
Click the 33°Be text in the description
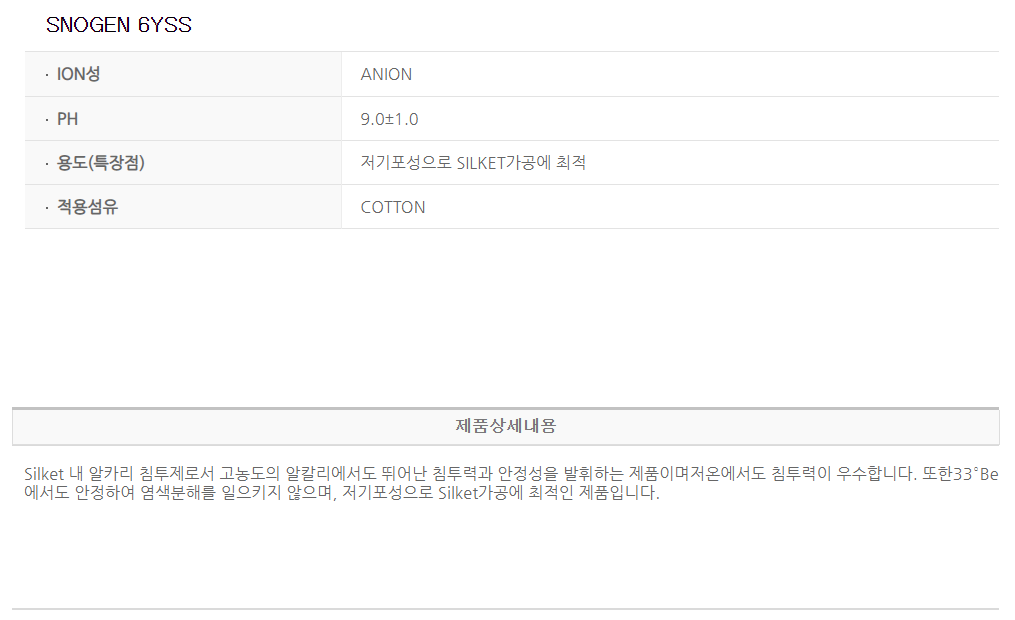973,473
